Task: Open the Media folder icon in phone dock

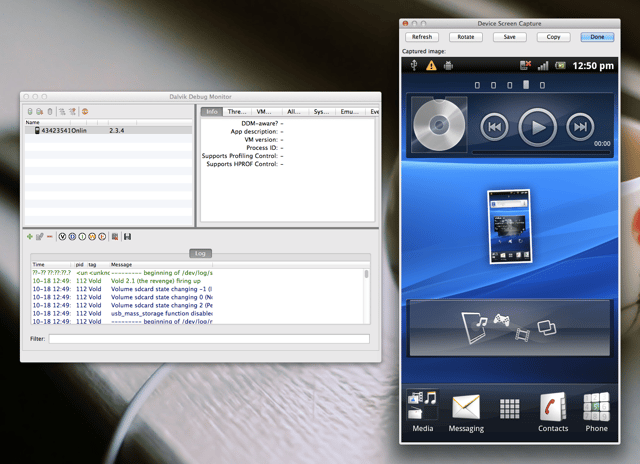Action: [x=422, y=411]
